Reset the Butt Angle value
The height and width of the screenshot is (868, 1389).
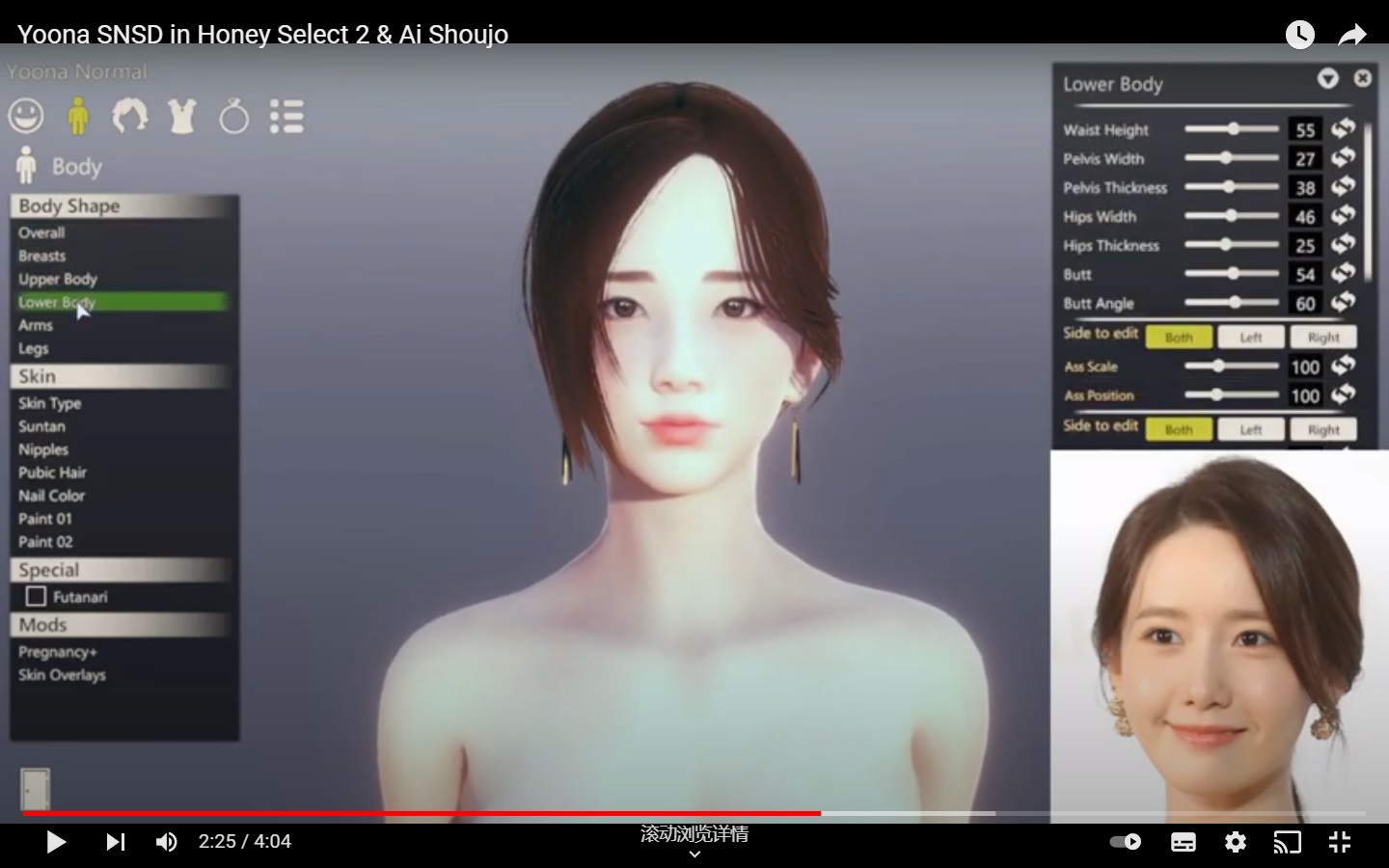1343,302
